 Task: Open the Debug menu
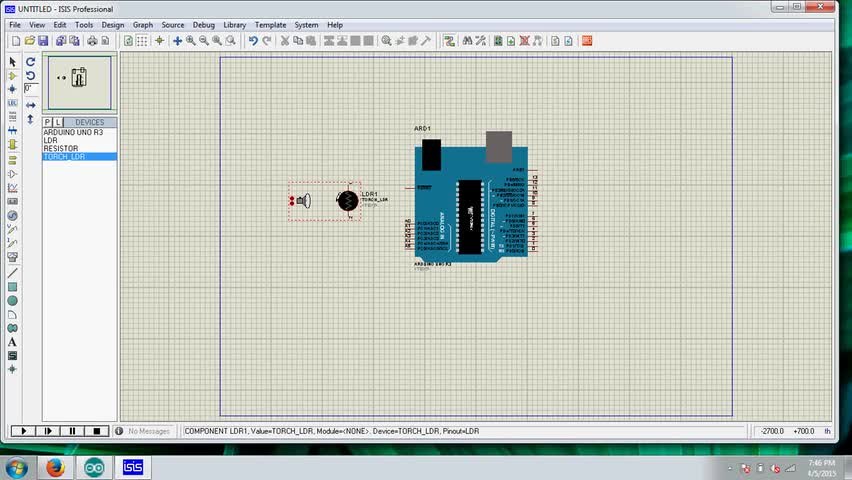click(204, 25)
